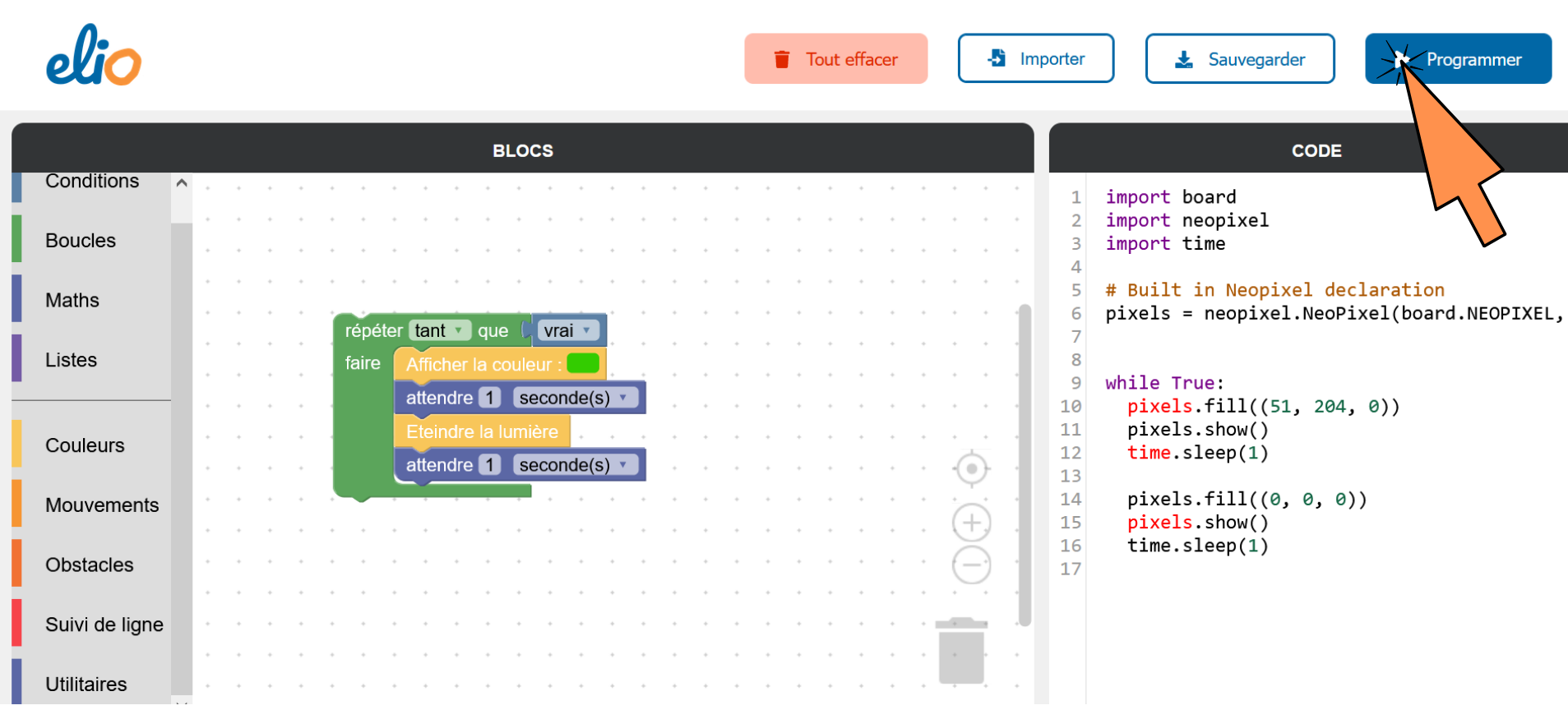
Task: Click the Sauvegarder button
Action: pyautogui.click(x=1239, y=59)
